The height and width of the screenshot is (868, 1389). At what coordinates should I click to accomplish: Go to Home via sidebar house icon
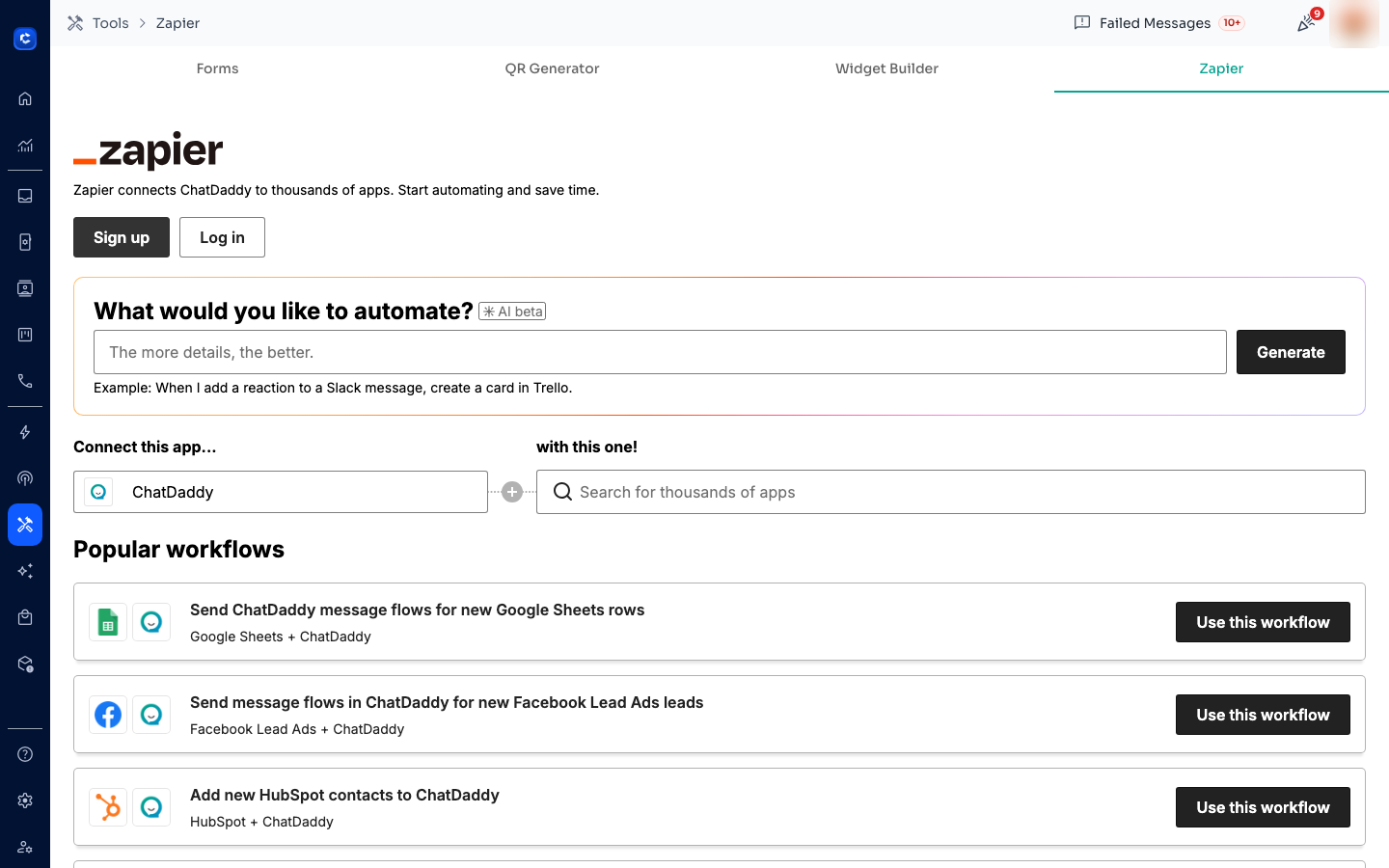(25, 98)
